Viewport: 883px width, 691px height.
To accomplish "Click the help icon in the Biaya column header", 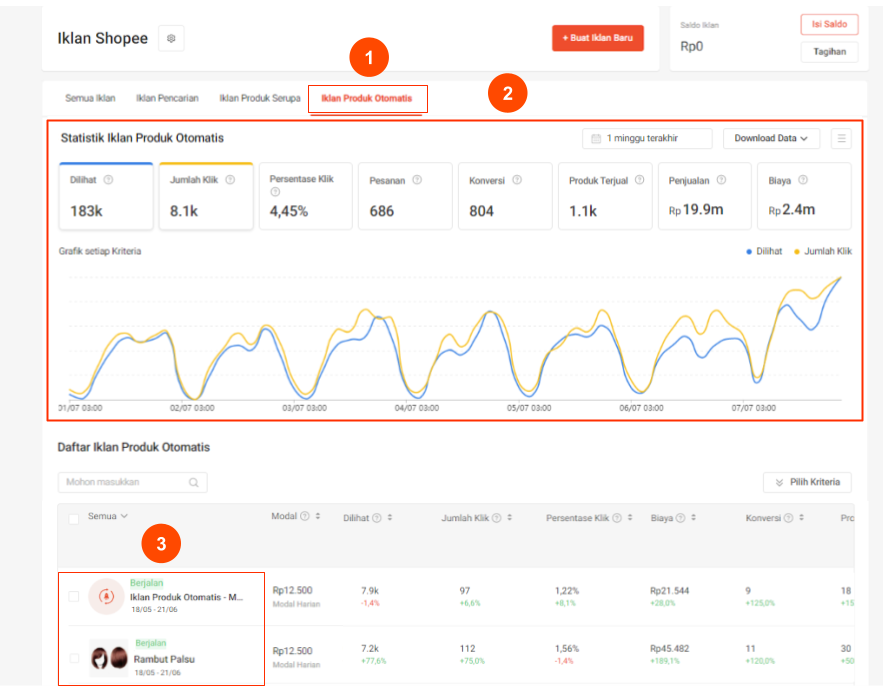I will 681,518.
